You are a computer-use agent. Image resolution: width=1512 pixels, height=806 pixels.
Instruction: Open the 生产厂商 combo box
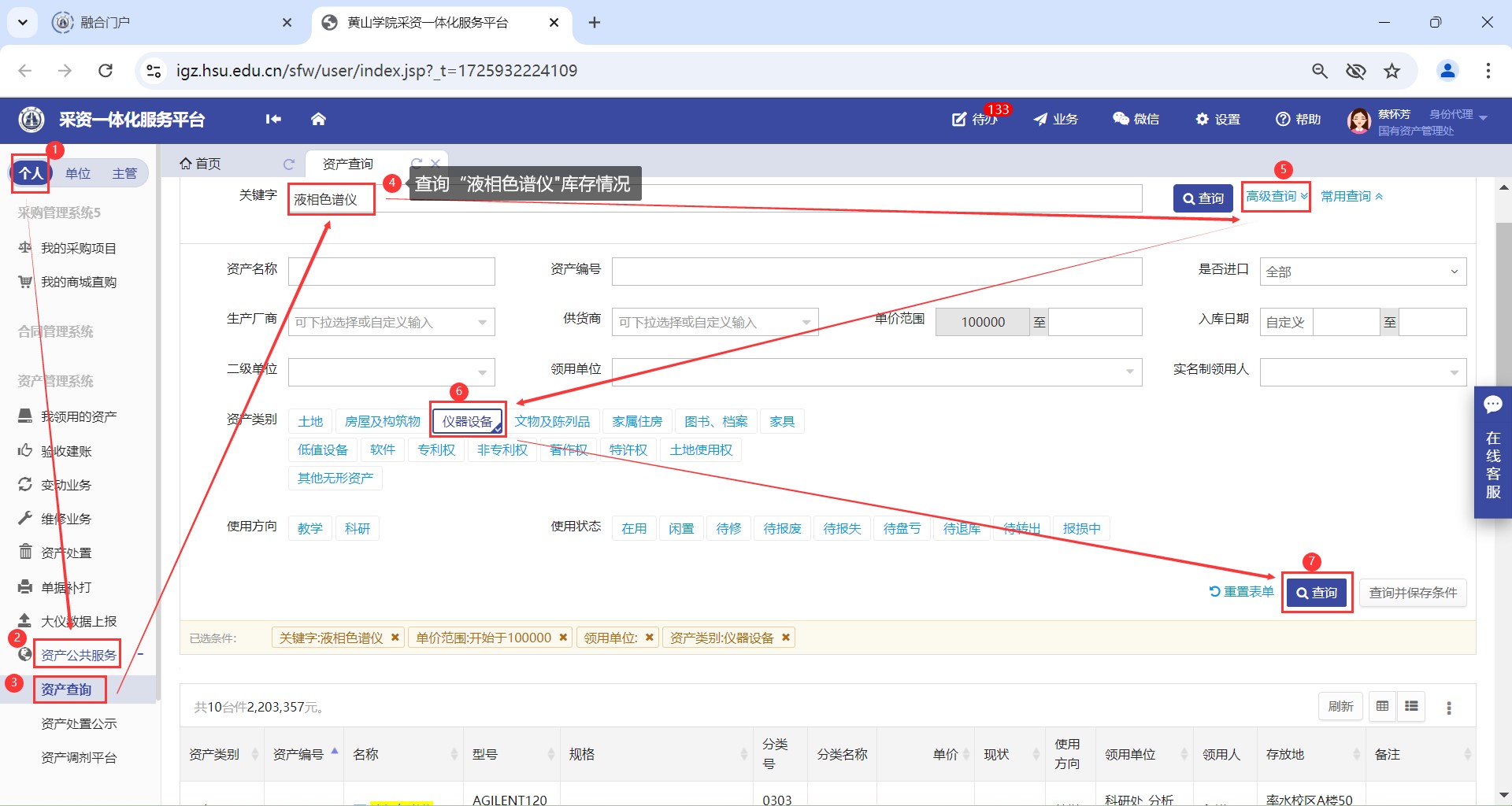(391, 322)
